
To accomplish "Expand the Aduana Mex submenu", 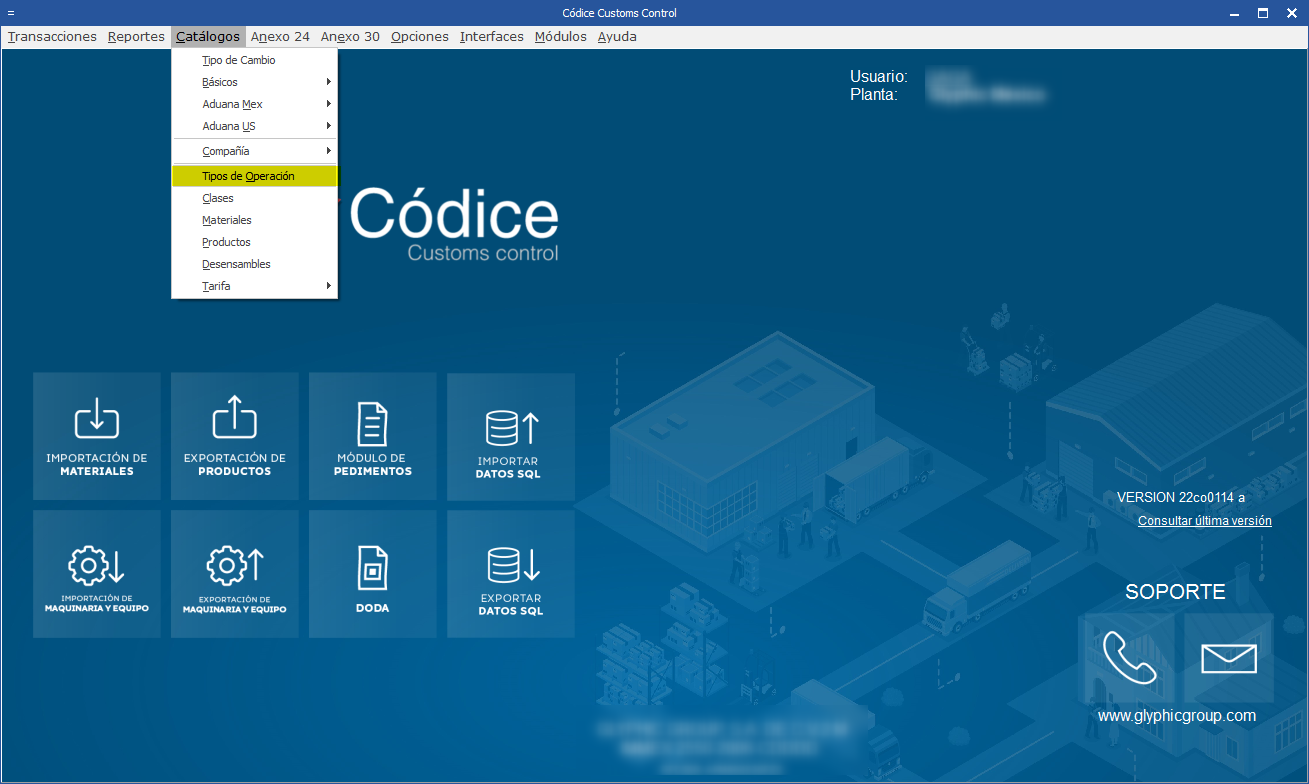I will [255, 104].
